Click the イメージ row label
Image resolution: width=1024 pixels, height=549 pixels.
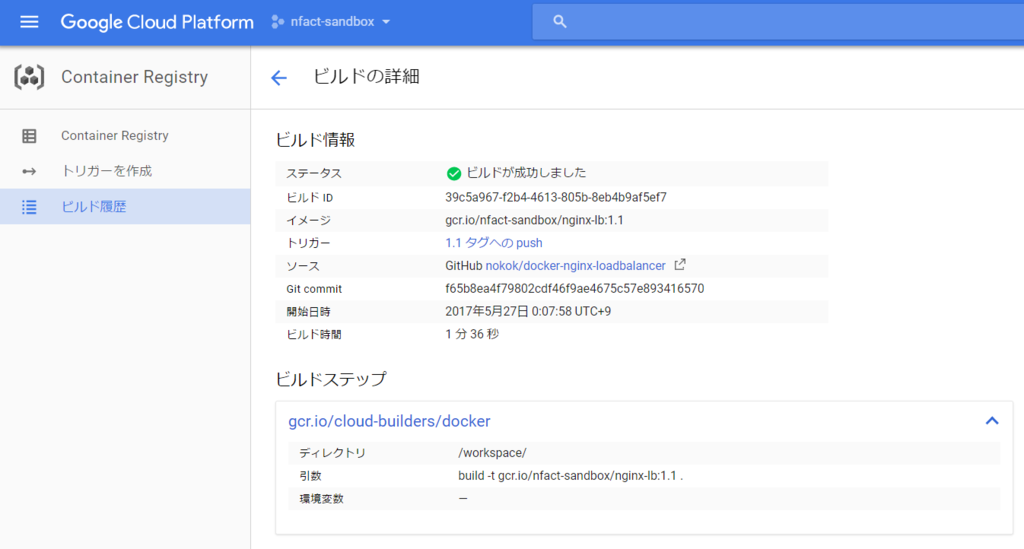[x=308, y=221]
